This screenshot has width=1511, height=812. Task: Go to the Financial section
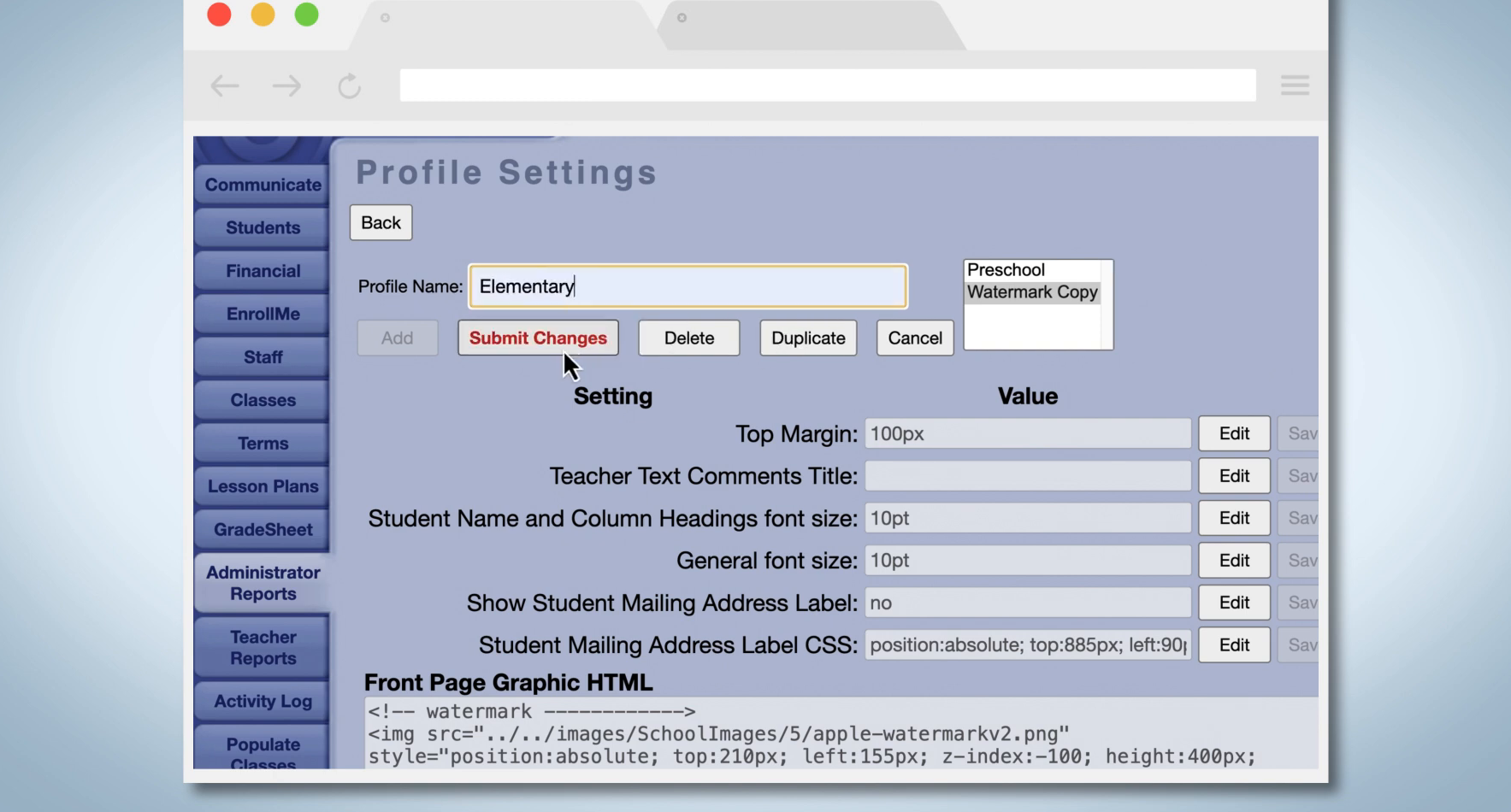(x=263, y=271)
